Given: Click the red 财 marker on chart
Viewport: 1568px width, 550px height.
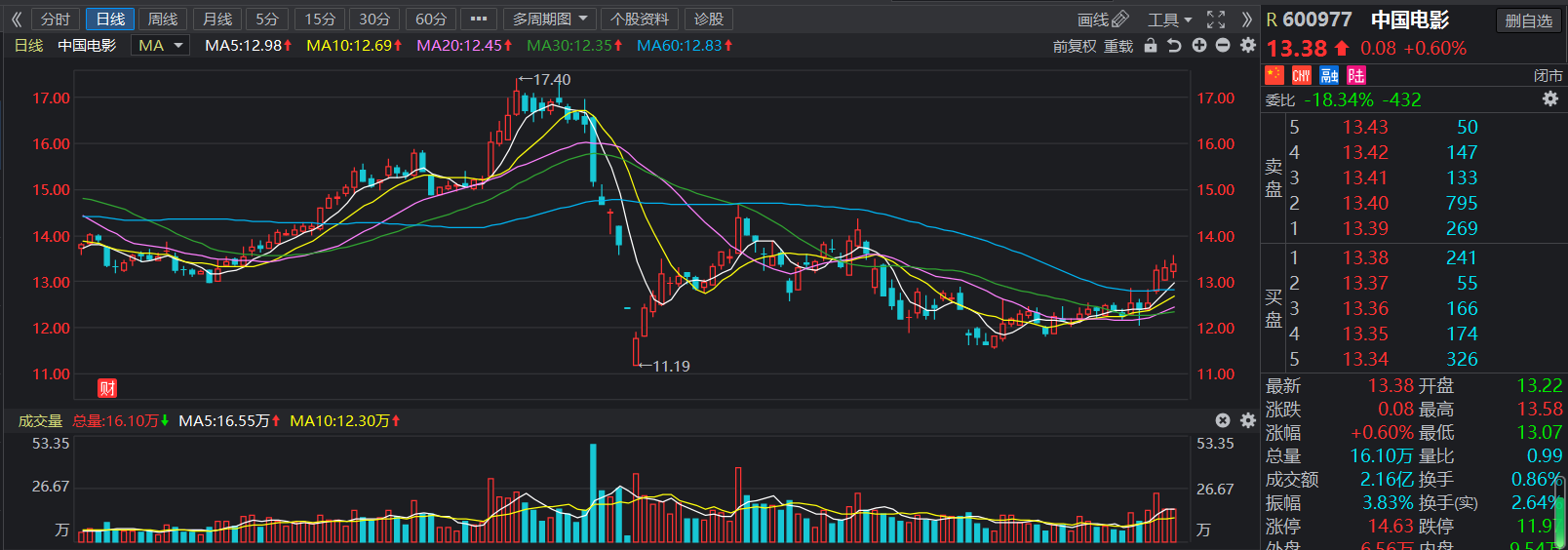Looking at the screenshot, I should (107, 388).
